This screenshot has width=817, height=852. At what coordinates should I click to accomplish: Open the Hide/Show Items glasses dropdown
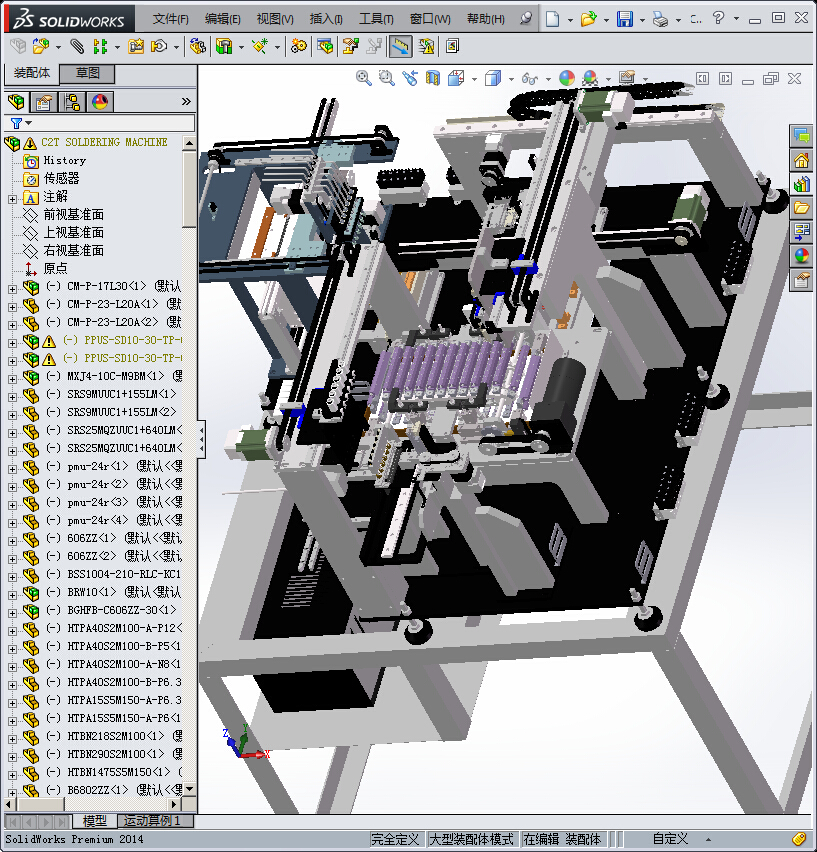point(548,79)
